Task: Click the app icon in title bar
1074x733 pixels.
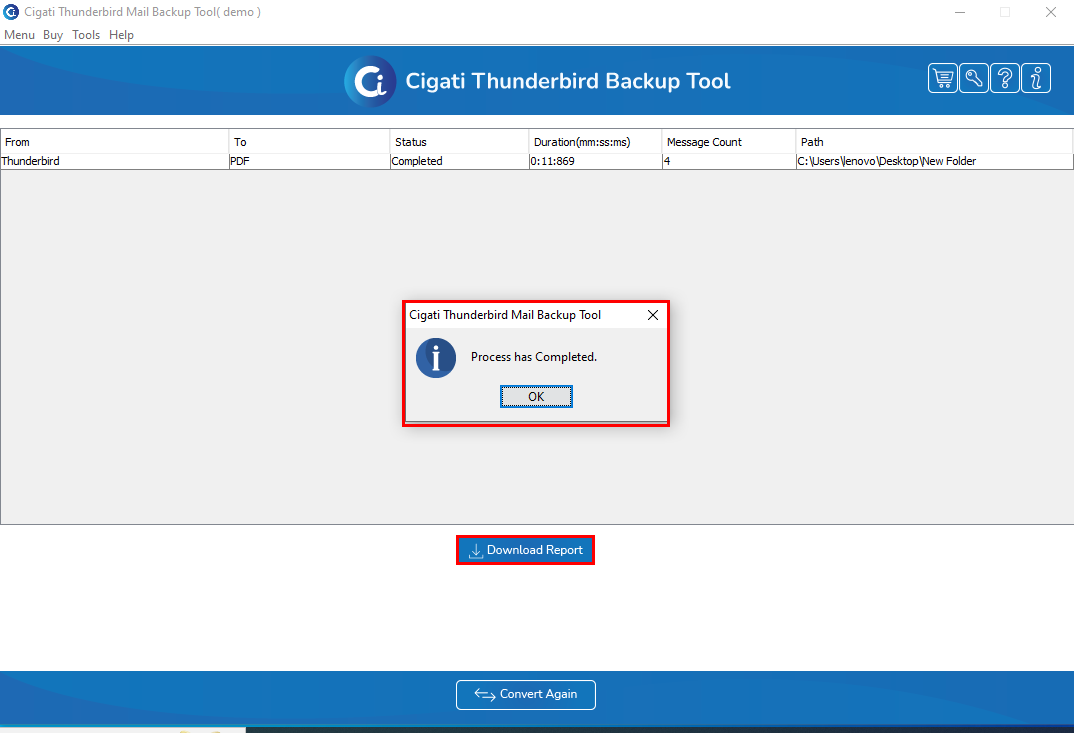Action: (x=11, y=12)
